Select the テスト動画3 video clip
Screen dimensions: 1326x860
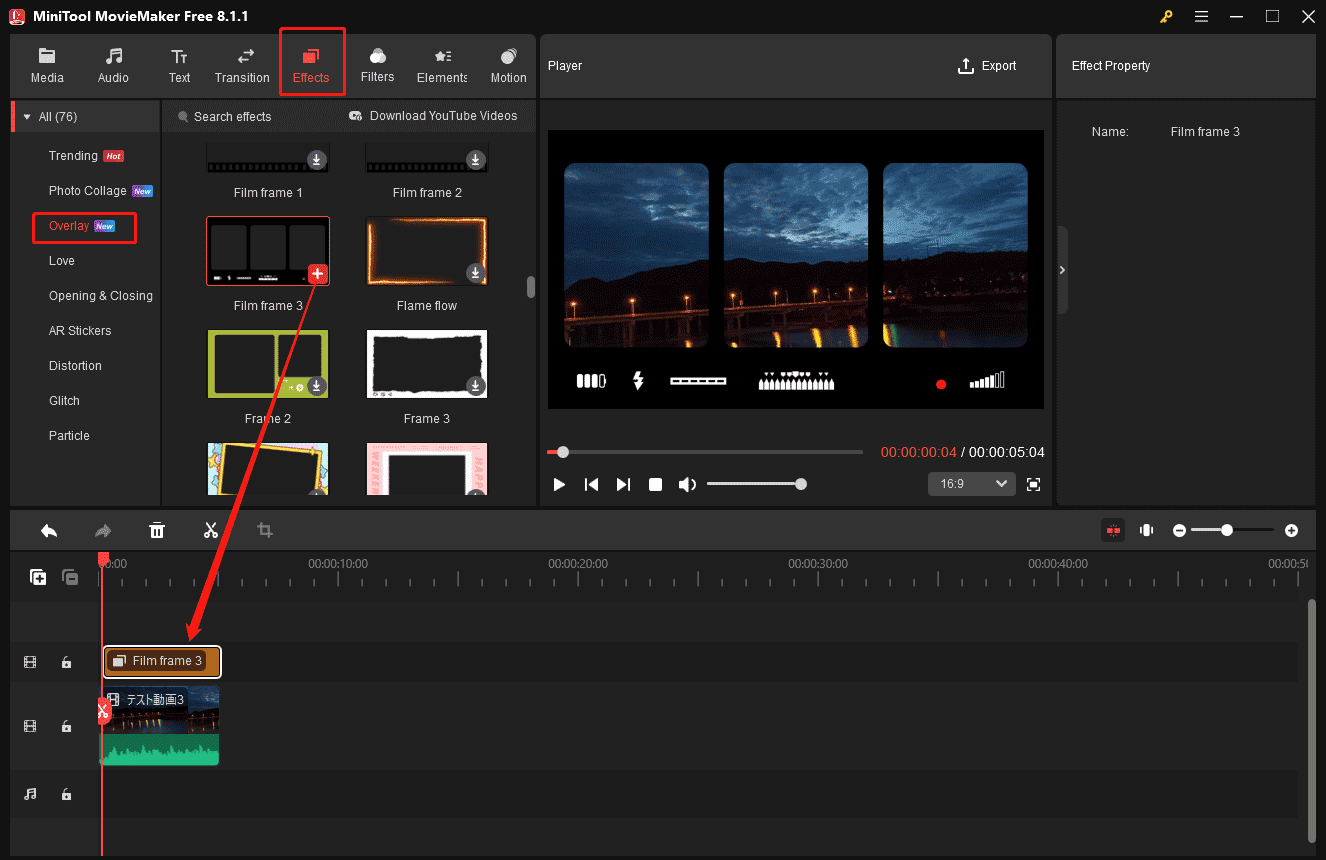160,725
